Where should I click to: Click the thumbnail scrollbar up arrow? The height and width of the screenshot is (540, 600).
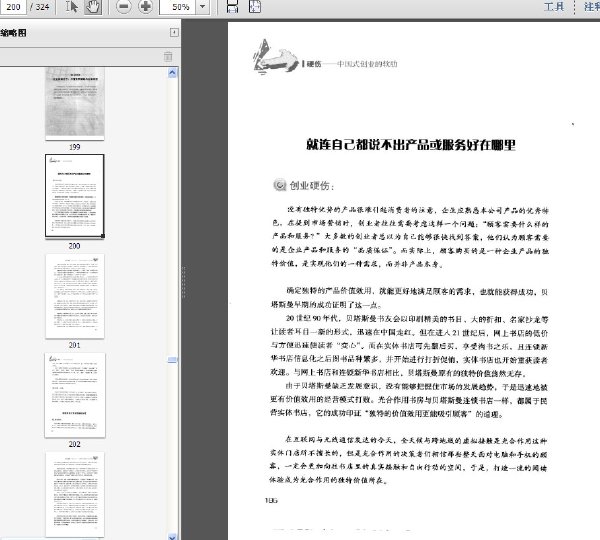173,73
